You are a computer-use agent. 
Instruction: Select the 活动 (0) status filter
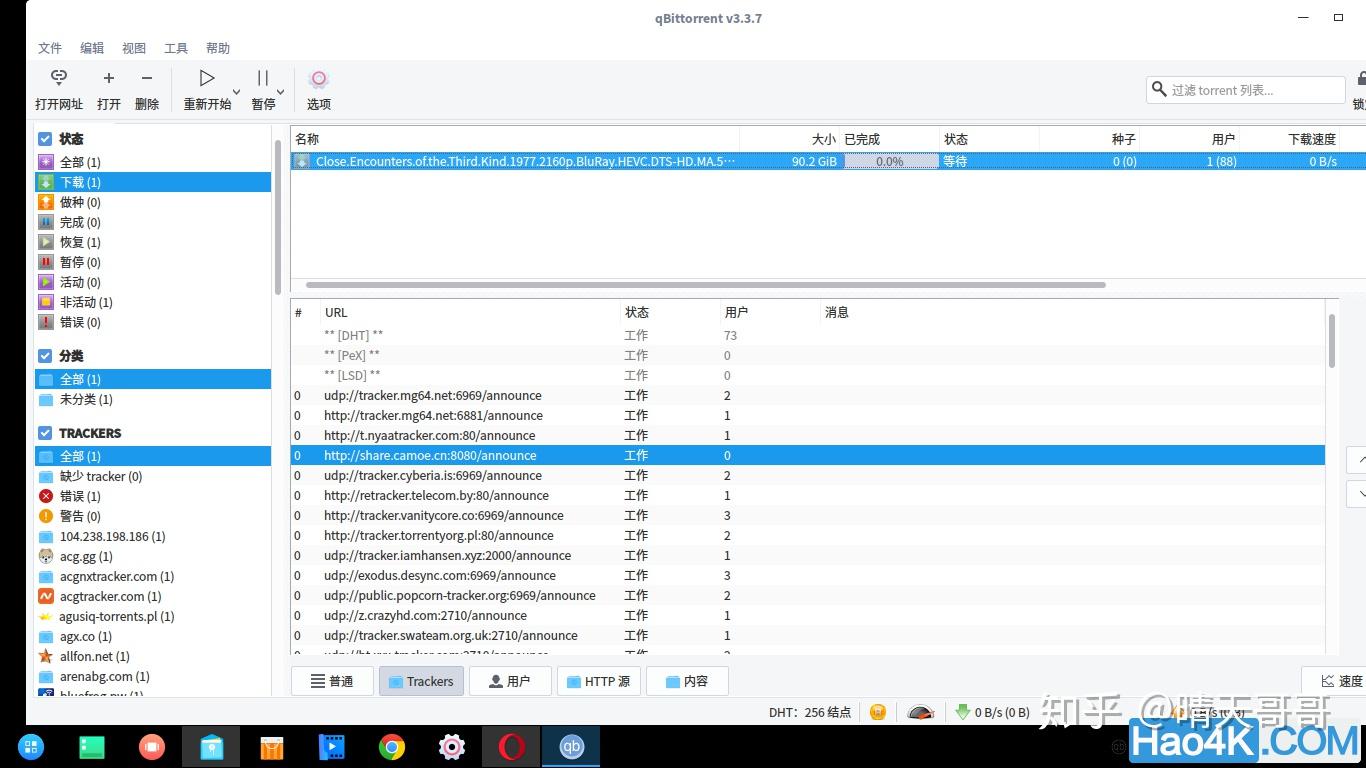click(153, 282)
